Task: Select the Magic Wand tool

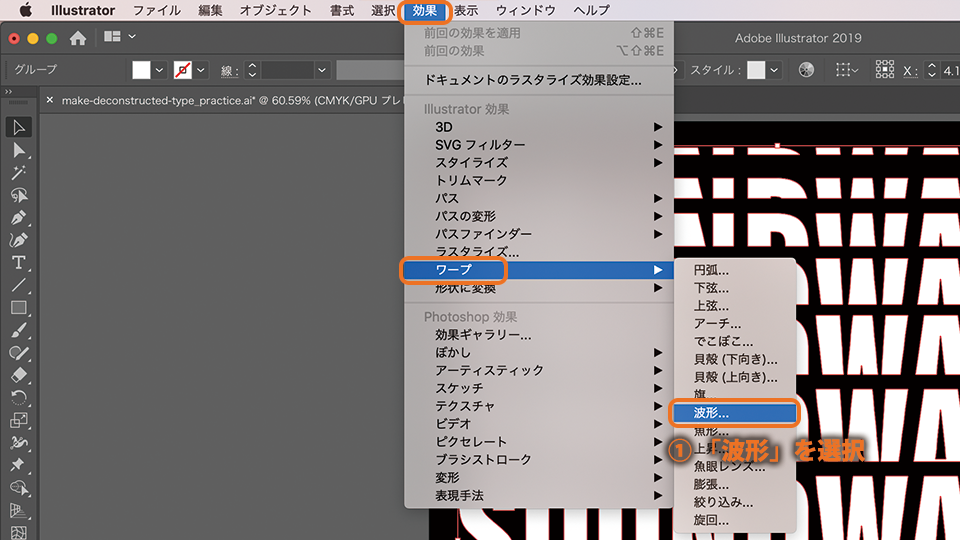Action: pos(18,173)
